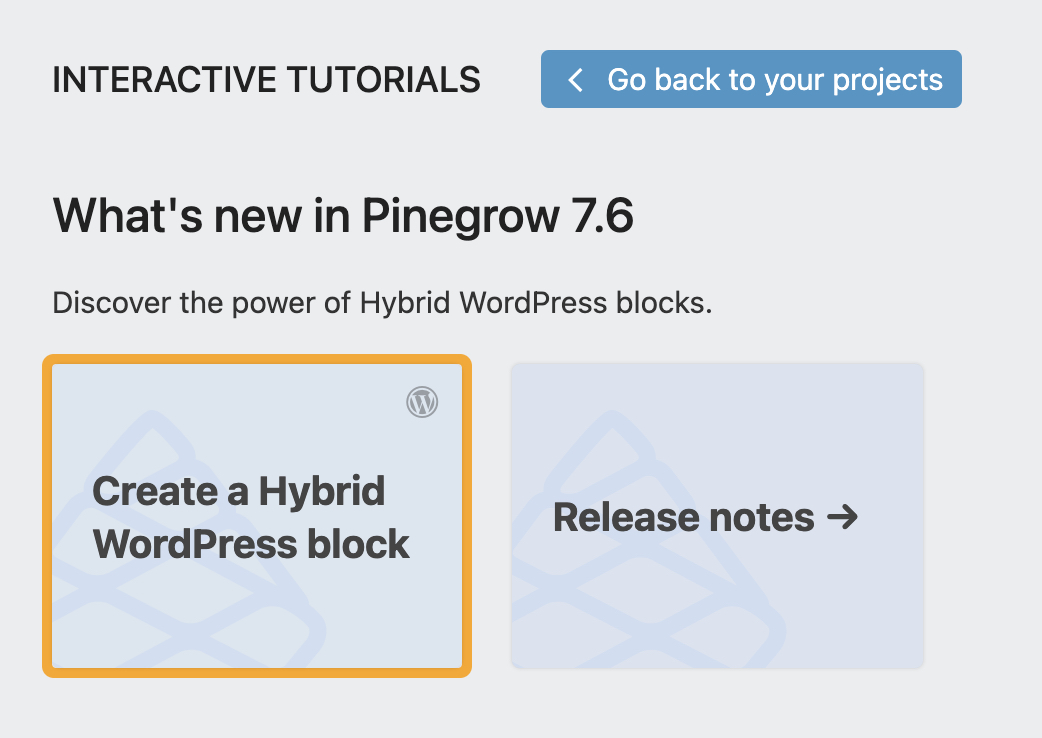Screen dimensions: 1042x738
Task: Click 'Create a Hybrid WordPress block' title text
Action: pyautogui.click(x=251, y=517)
